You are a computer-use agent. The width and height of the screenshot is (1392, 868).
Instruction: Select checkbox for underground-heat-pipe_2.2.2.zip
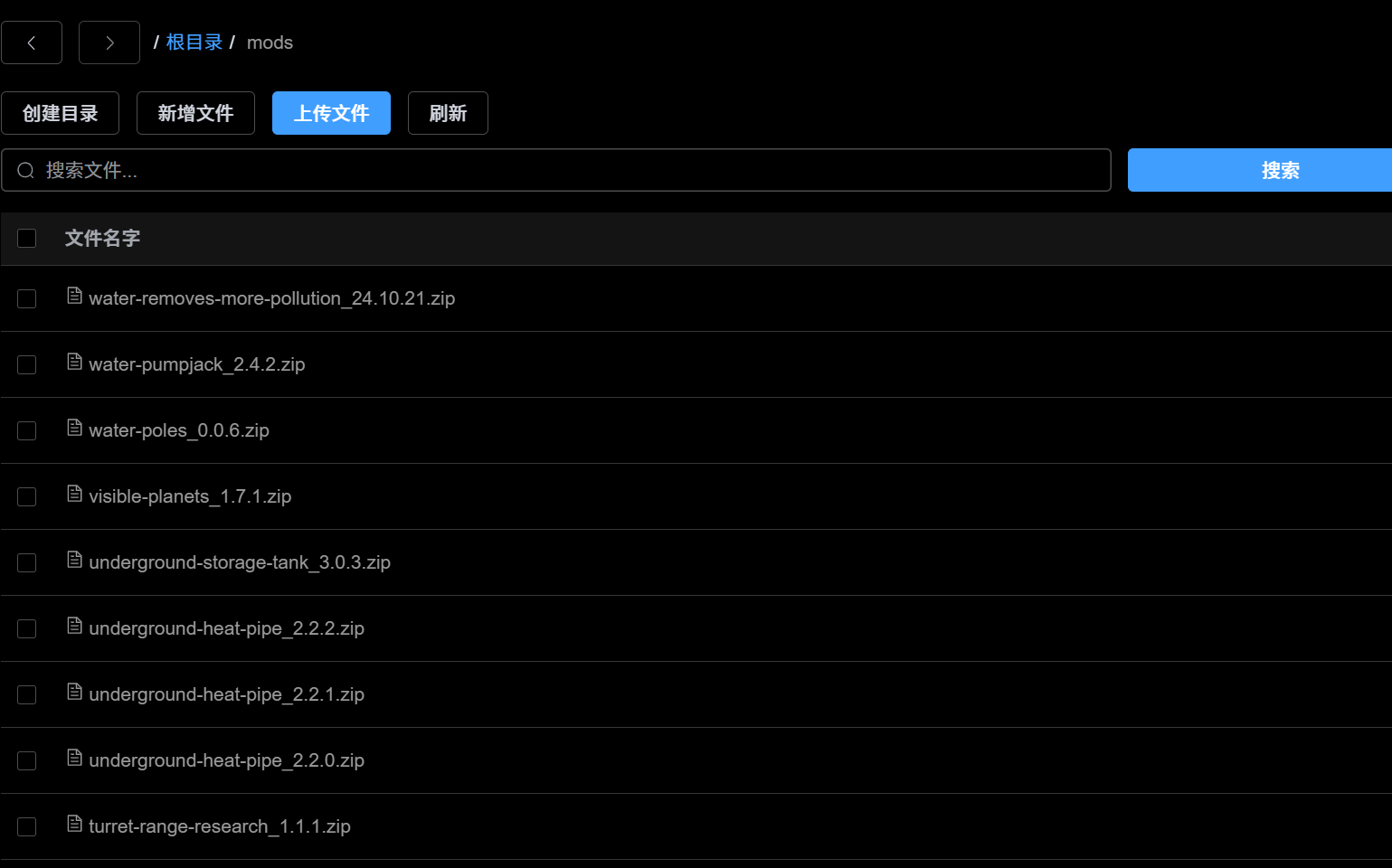pos(27,628)
